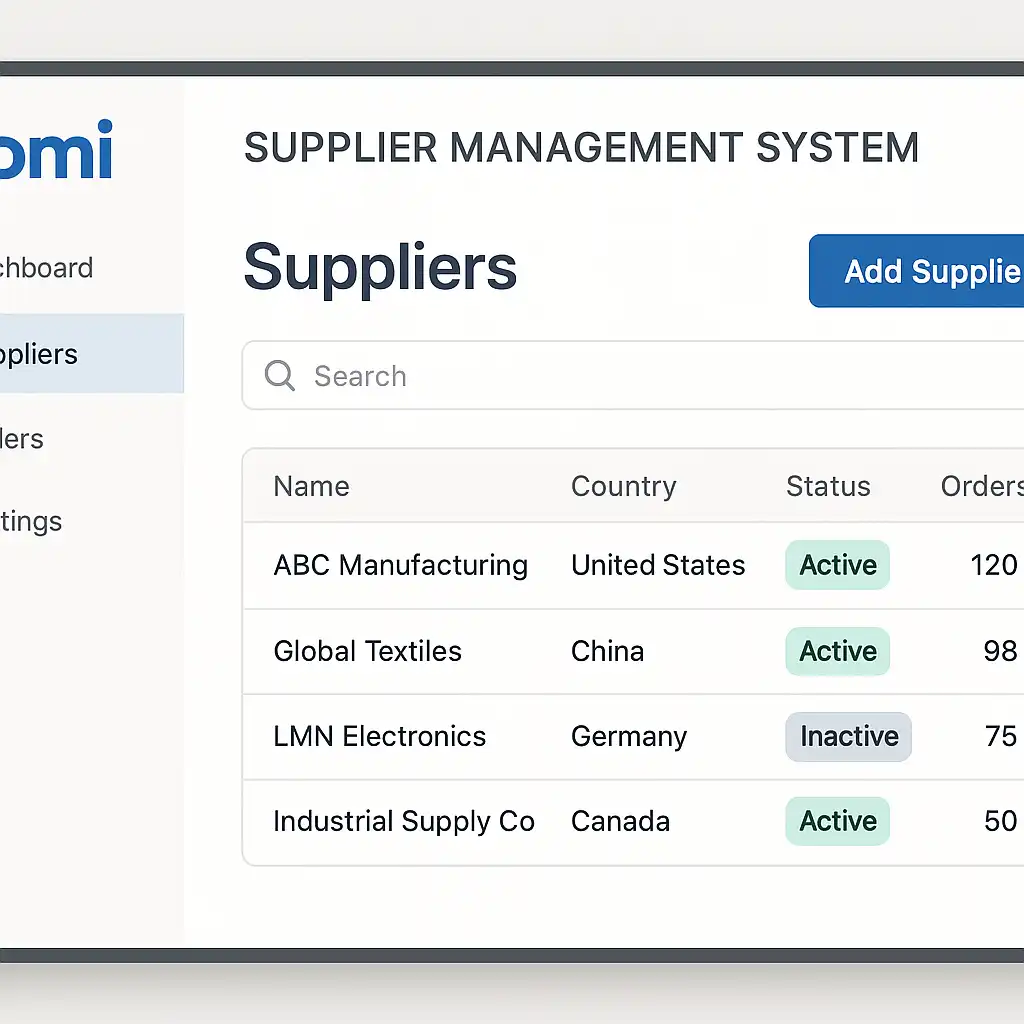Image resolution: width=1024 pixels, height=1024 pixels.
Task: Click the Active badge for Global Textiles
Action: [837, 651]
